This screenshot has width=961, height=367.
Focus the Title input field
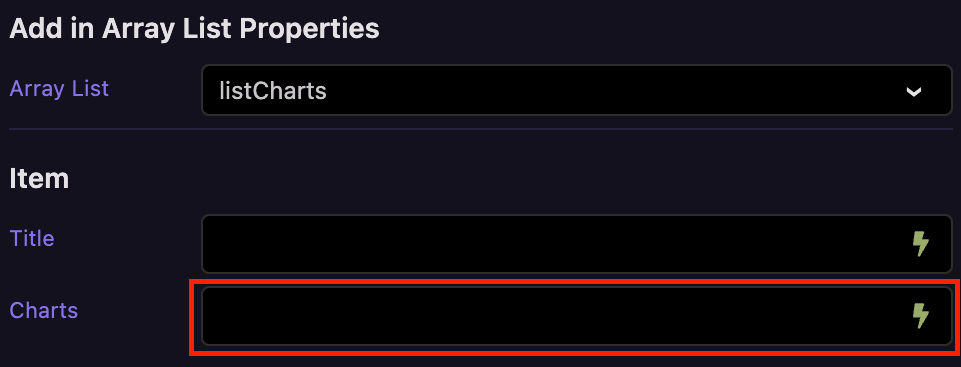577,244
